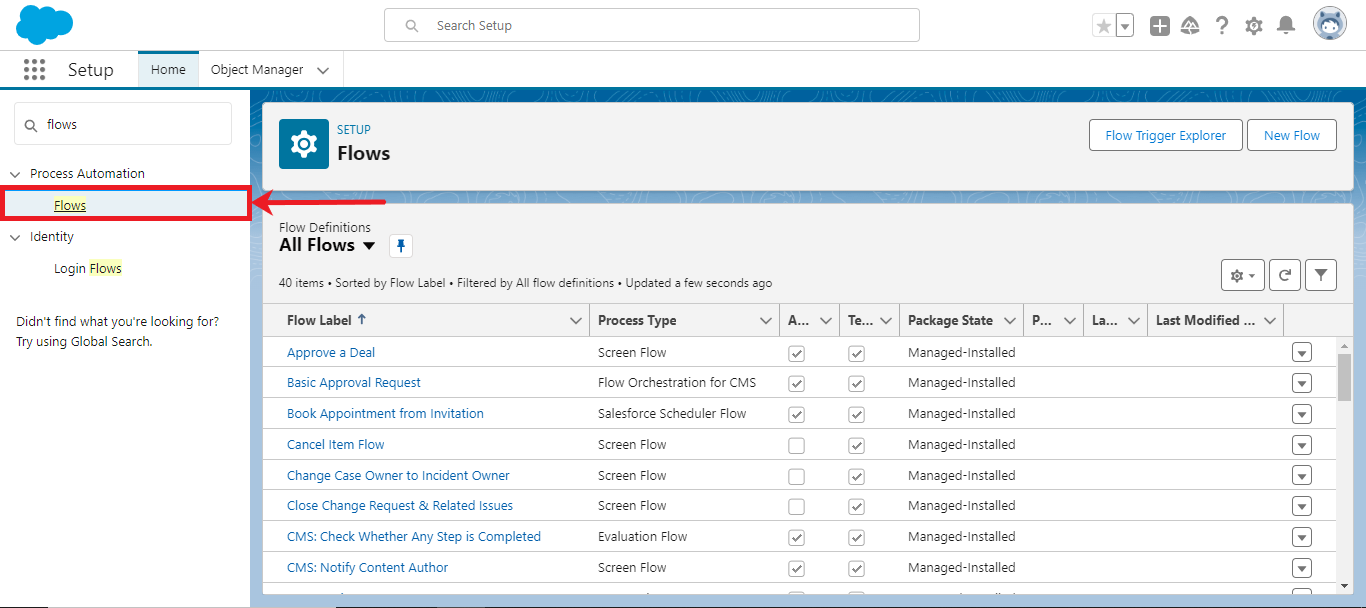Viewport: 1366px width, 608px height.
Task: Switch to the Object Manager tab
Action: click(x=257, y=70)
